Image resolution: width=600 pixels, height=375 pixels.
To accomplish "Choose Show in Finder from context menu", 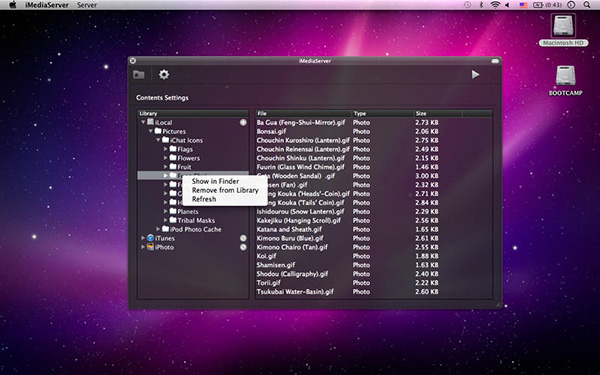I will tap(215, 181).
